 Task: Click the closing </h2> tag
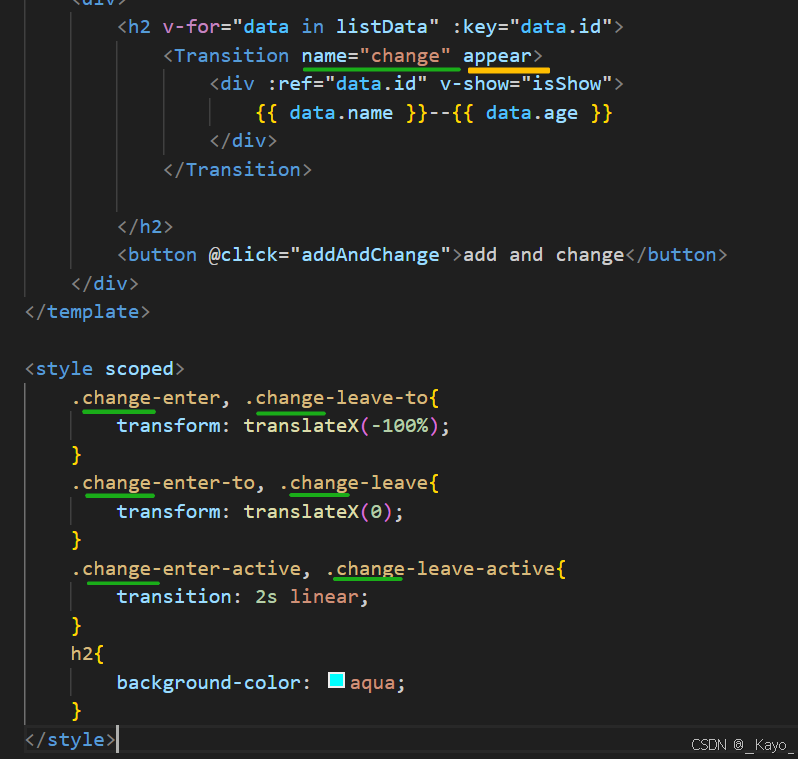(x=146, y=227)
